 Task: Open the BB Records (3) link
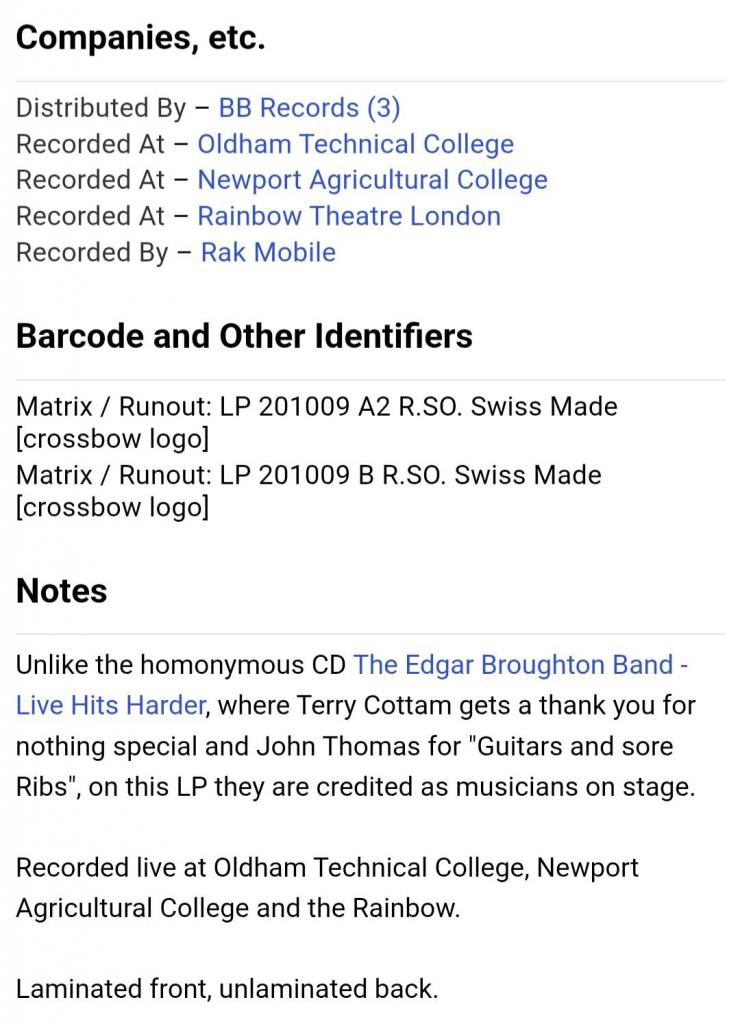click(x=309, y=108)
